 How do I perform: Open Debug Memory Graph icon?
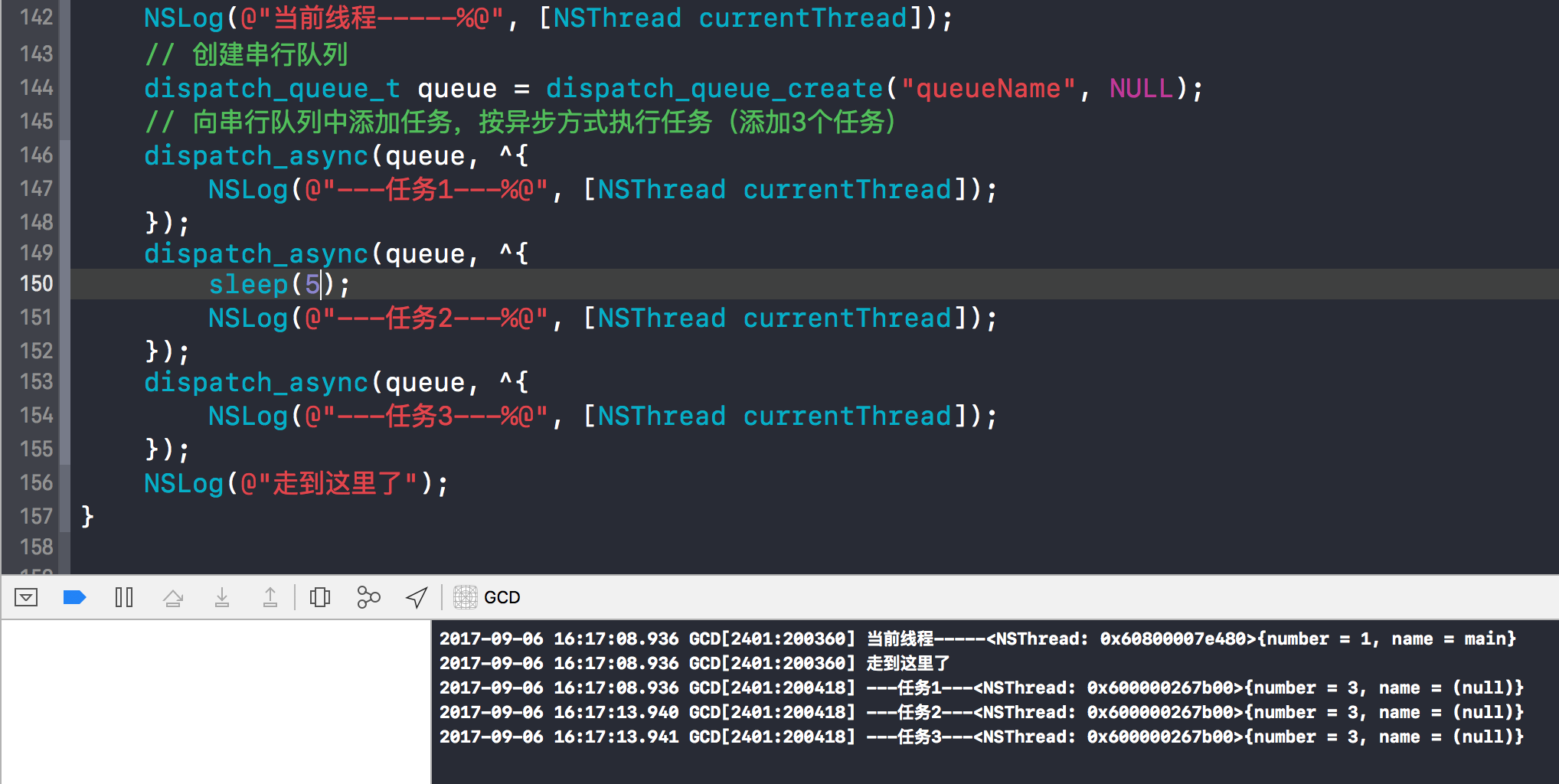[x=368, y=597]
